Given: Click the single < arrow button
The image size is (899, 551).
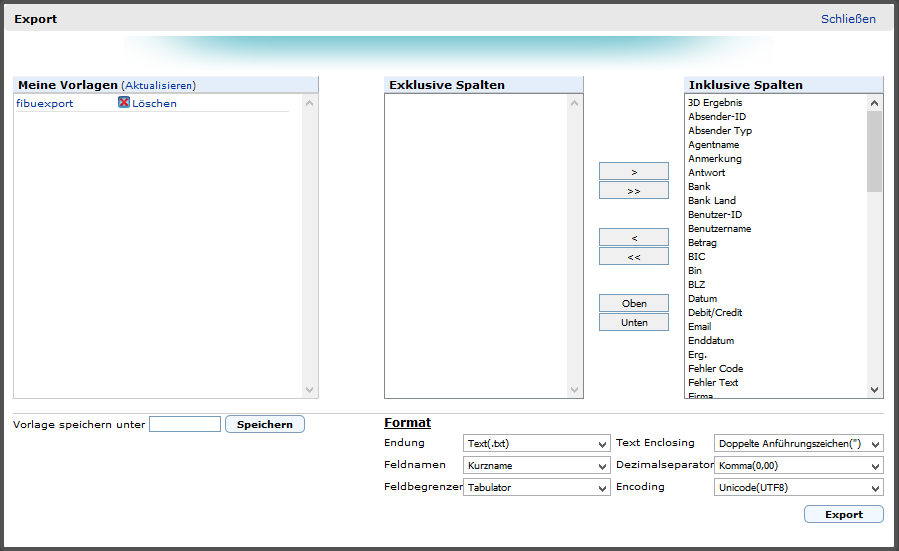Looking at the screenshot, I should 633,238.
